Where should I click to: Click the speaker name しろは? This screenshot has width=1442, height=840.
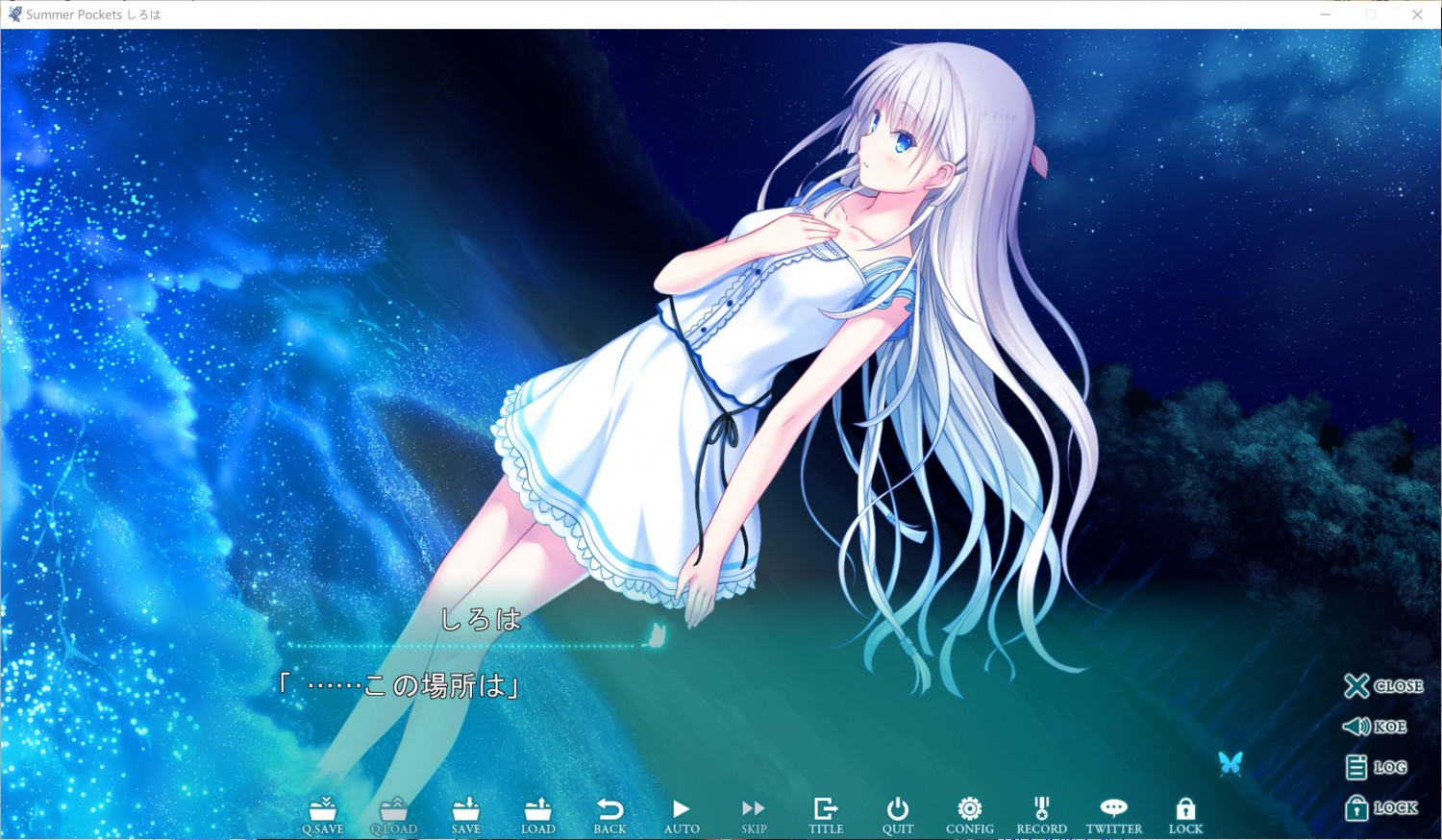tap(481, 620)
